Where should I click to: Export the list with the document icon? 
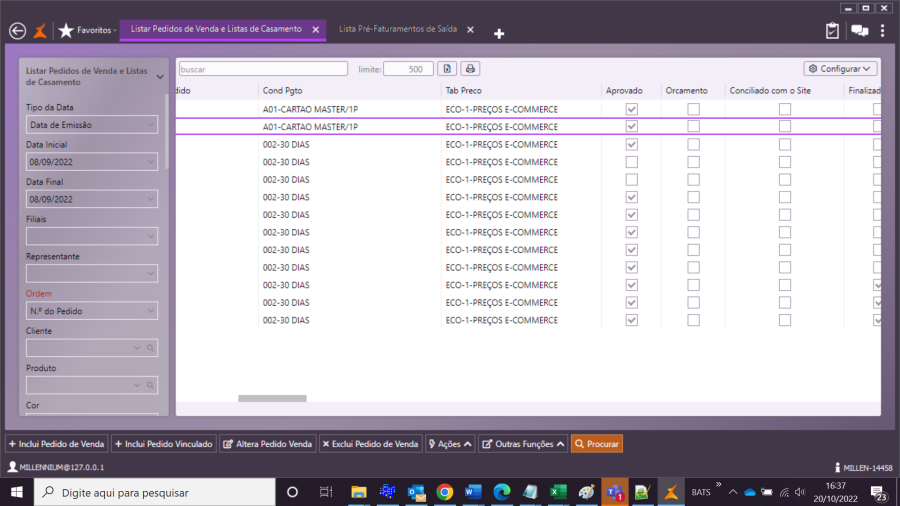click(x=447, y=69)
